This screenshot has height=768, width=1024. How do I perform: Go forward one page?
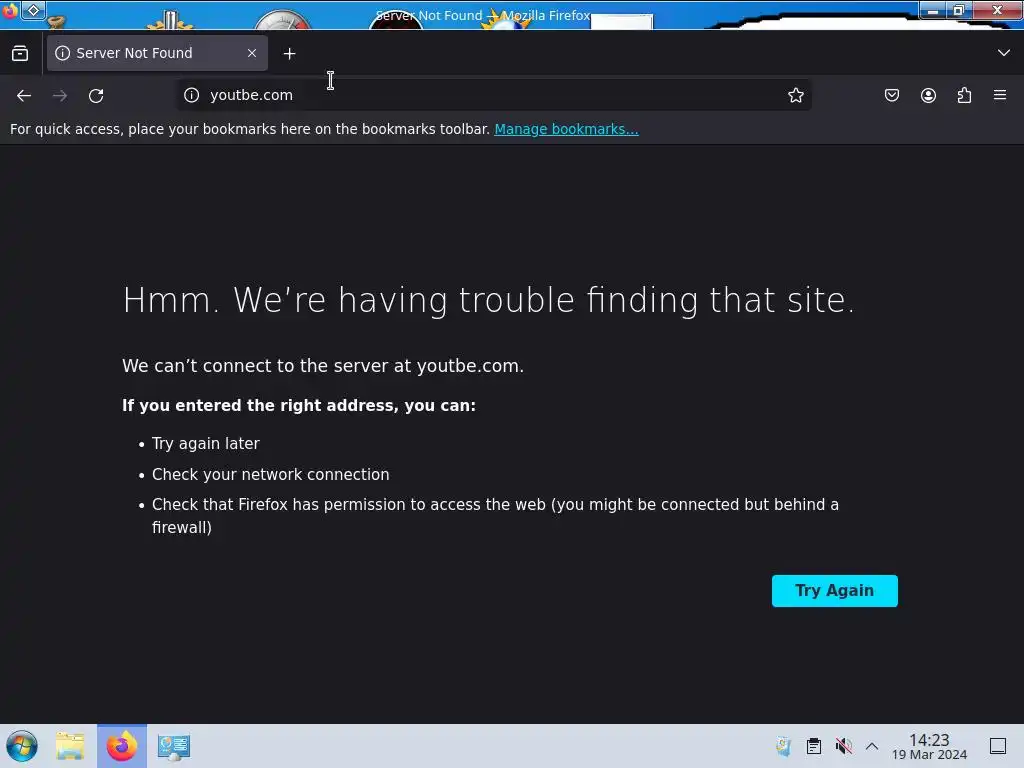(x=60, y=95)
